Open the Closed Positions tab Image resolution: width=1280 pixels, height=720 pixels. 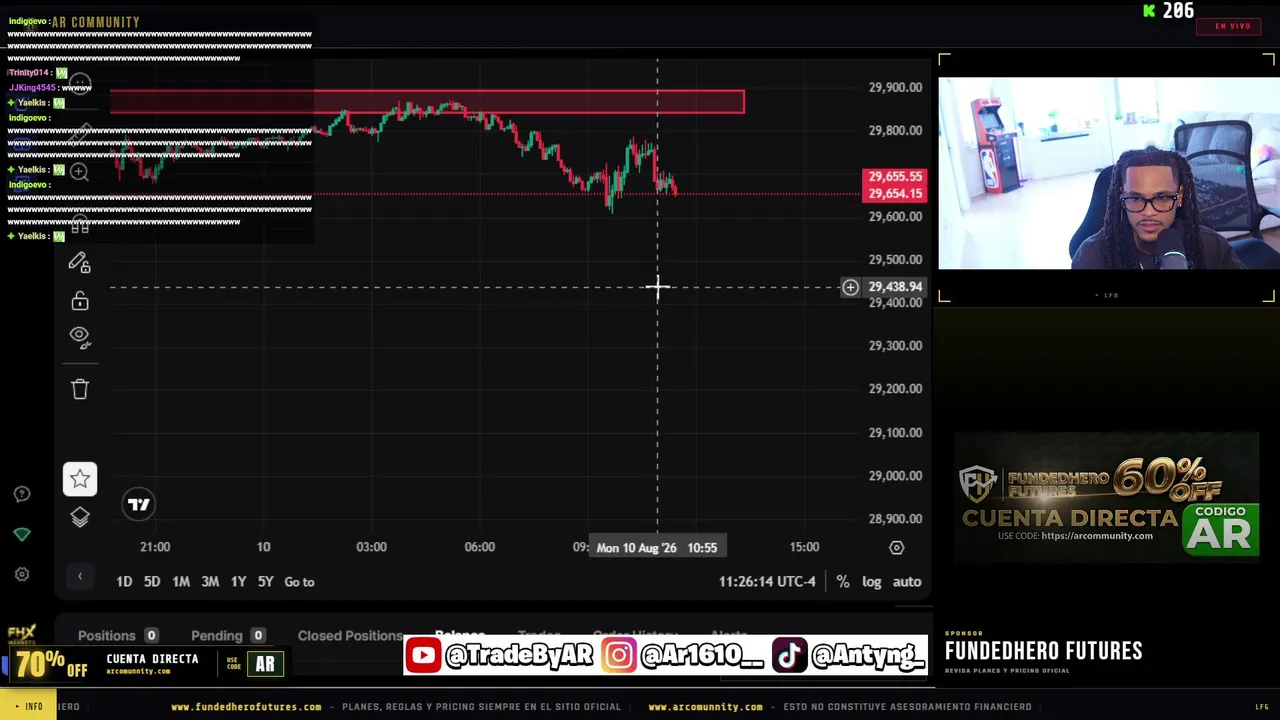coord(350,636)
